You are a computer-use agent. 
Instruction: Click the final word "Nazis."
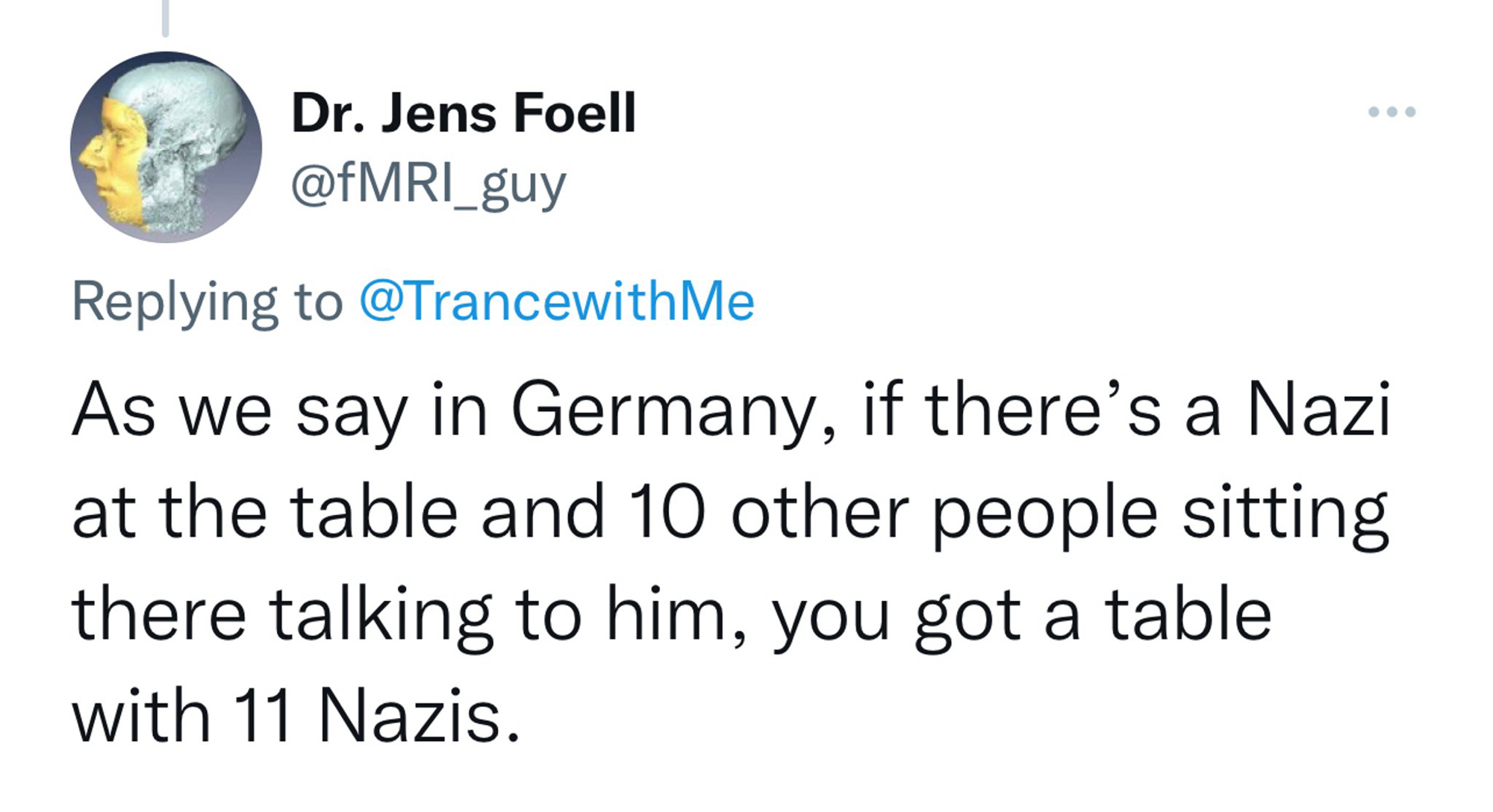418,716
